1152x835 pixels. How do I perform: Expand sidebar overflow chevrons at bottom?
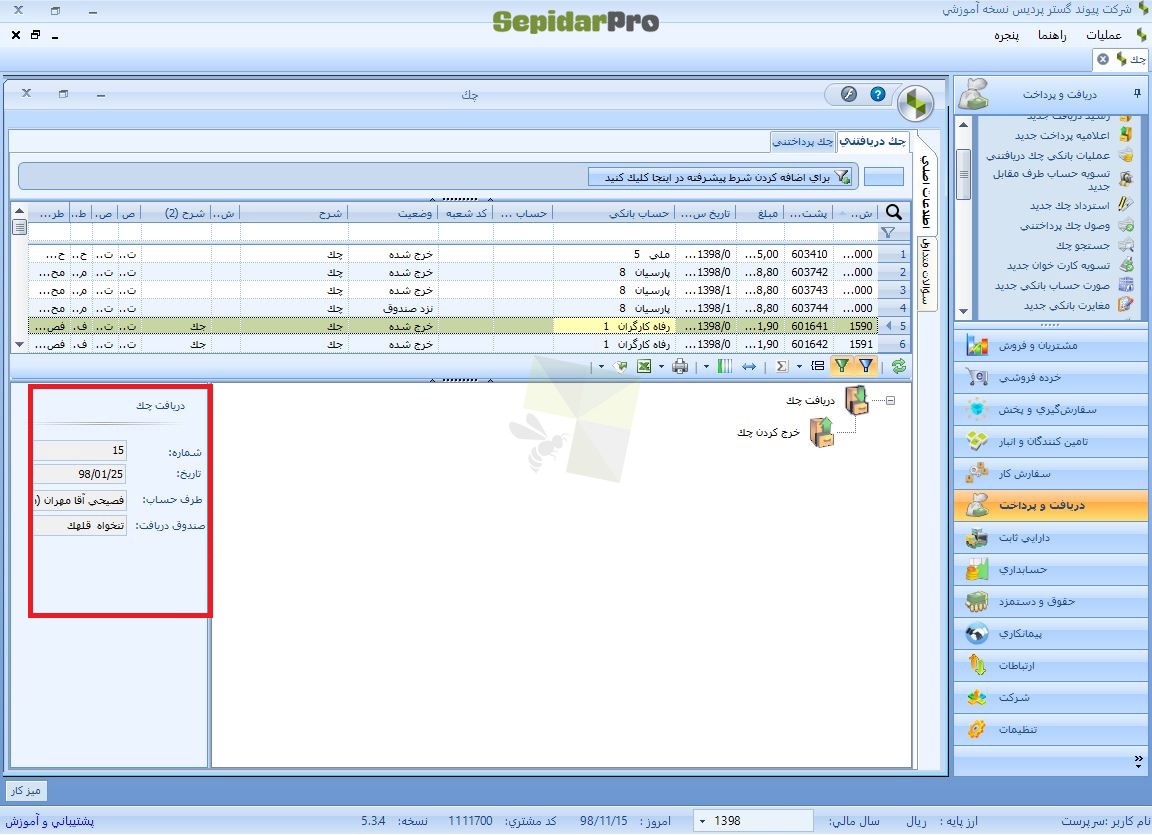[1138, 760]
